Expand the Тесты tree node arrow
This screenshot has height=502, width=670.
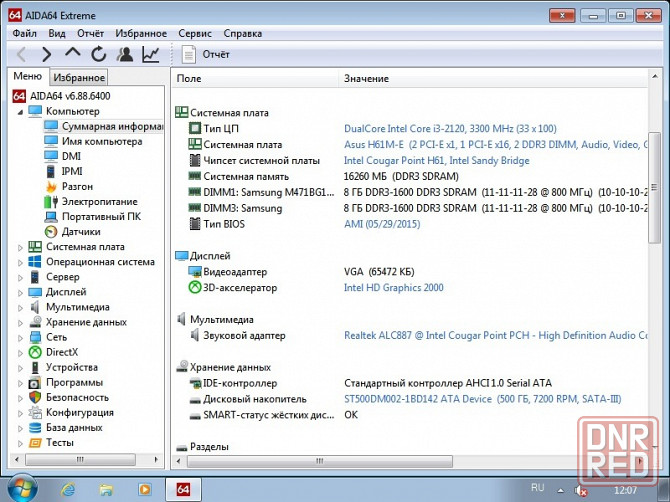20,443
